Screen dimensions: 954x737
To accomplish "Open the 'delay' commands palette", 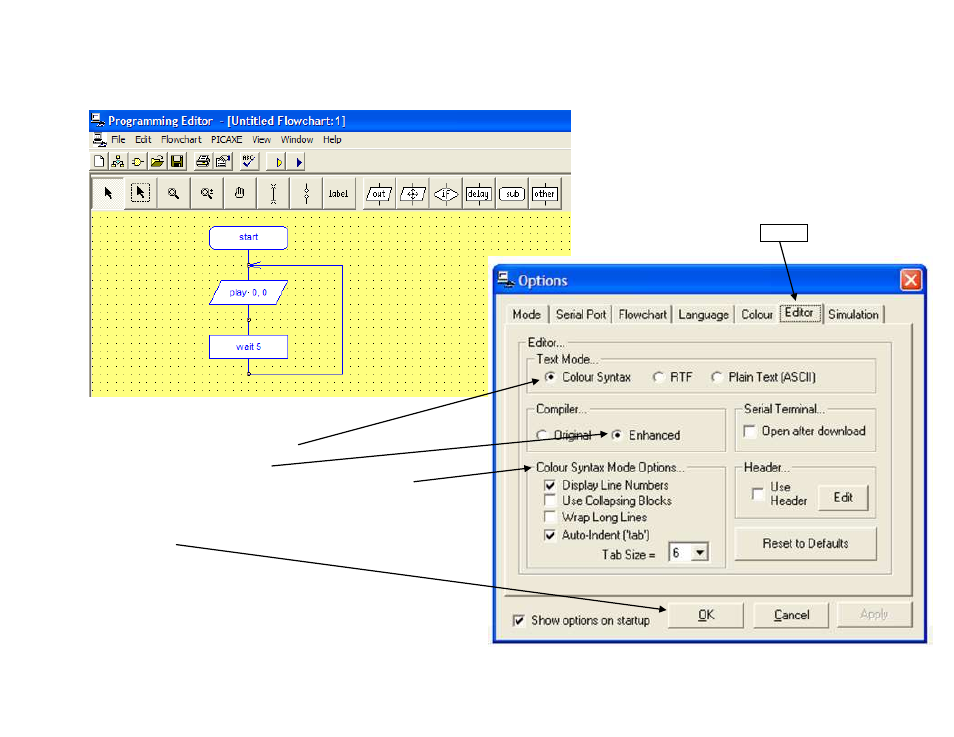I will (x=478, y=194).
